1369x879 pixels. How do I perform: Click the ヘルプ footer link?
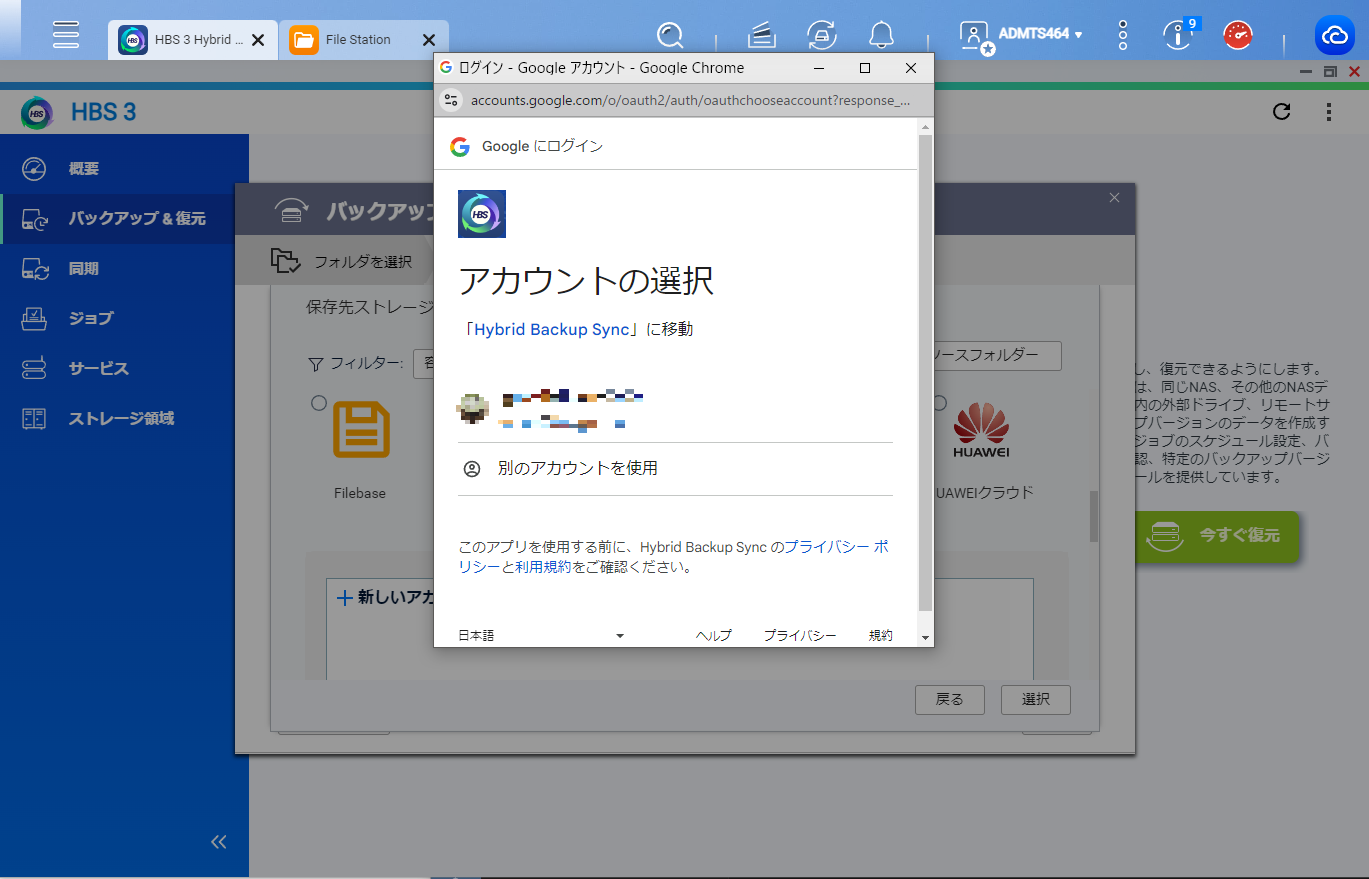pos(714,635)
